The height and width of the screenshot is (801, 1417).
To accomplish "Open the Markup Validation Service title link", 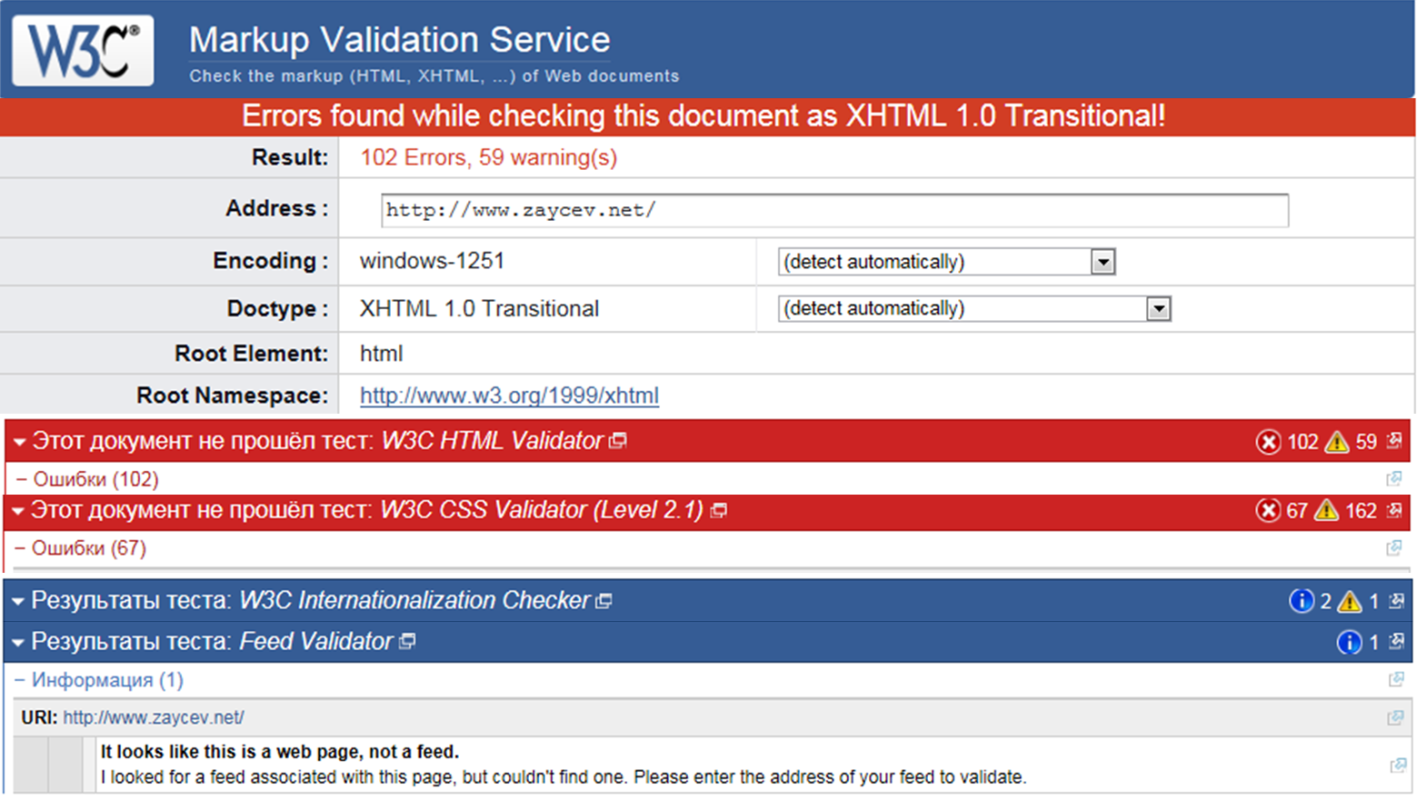I will [x=399, y=40].
